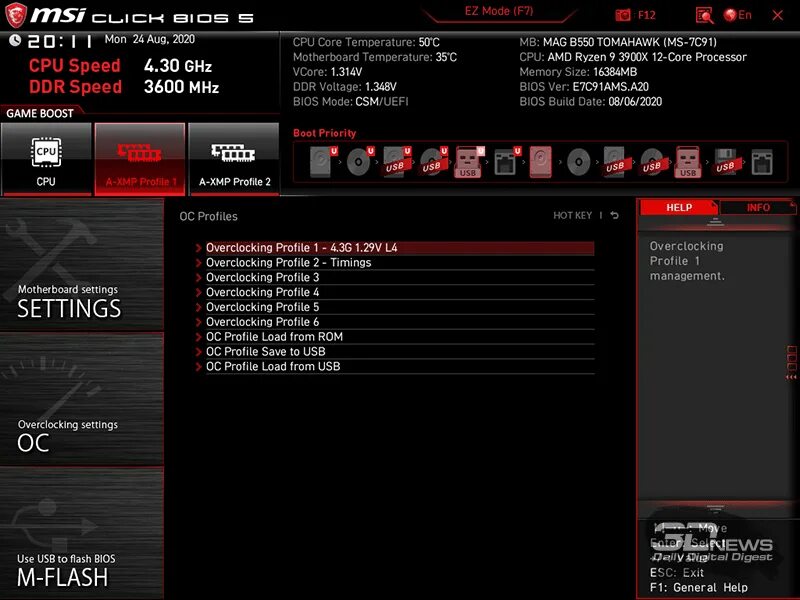Select the UEFI USB key boot icon with U badge
The width and height of the screenshot is (800, 600).
pos(469,162)
